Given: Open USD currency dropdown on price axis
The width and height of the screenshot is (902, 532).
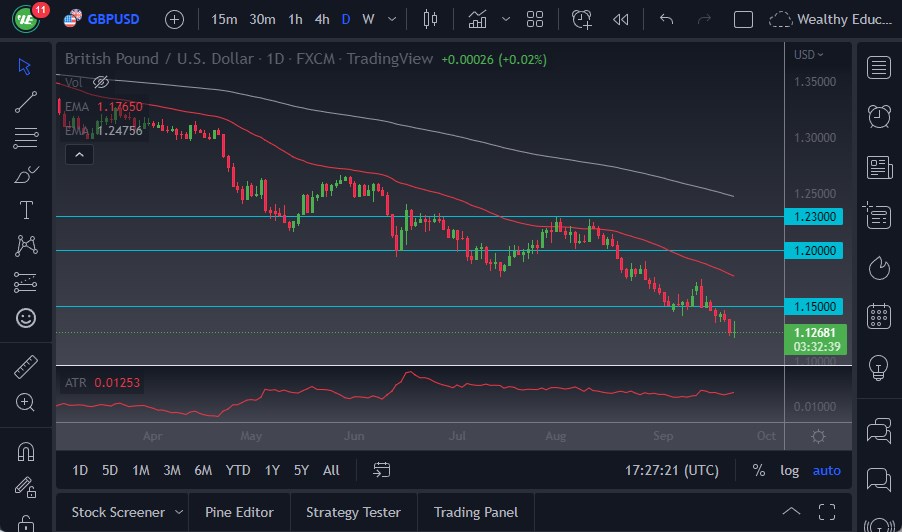Looking at the screenshot, I should 808,55.
